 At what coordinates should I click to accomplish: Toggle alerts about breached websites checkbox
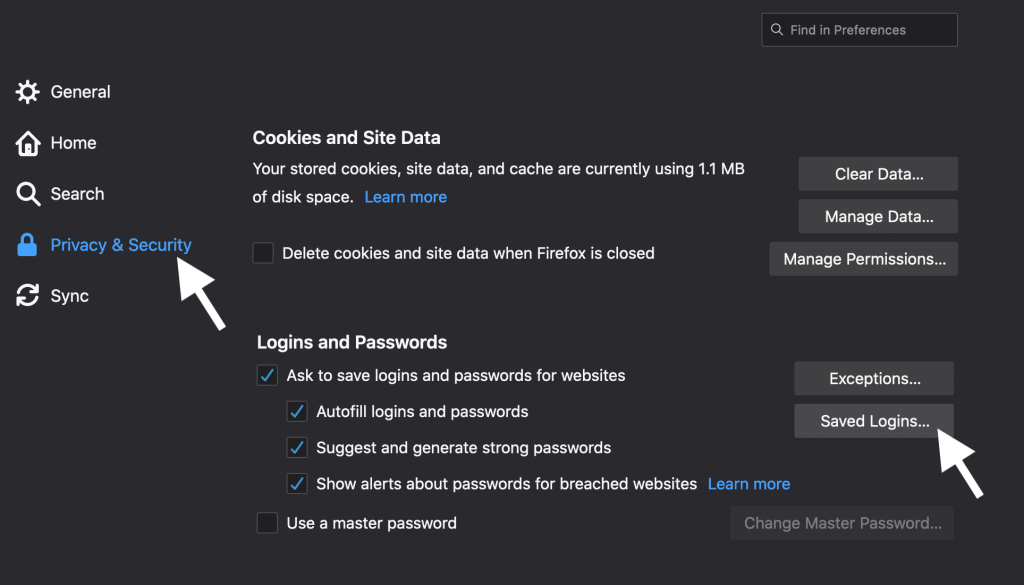(x=297, y=484)
